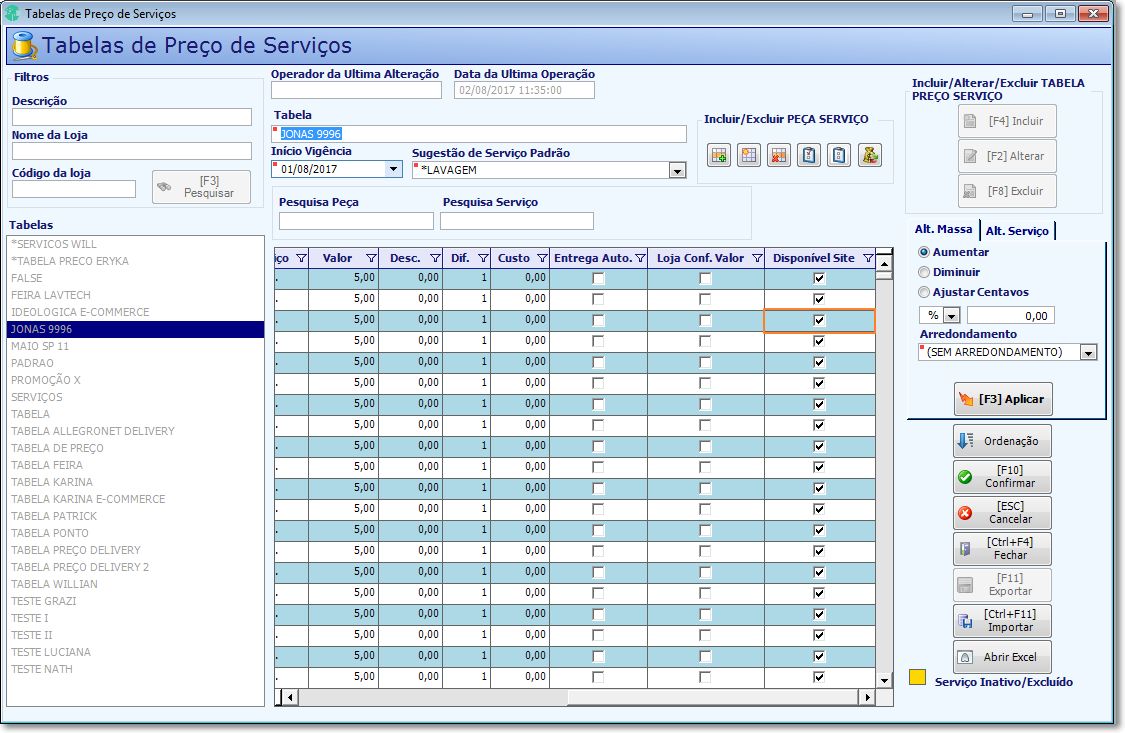Screen dimensions: 1125x733
Task: Tick the first row Entrega Auto. checkbox
Action: coord(598,278)
